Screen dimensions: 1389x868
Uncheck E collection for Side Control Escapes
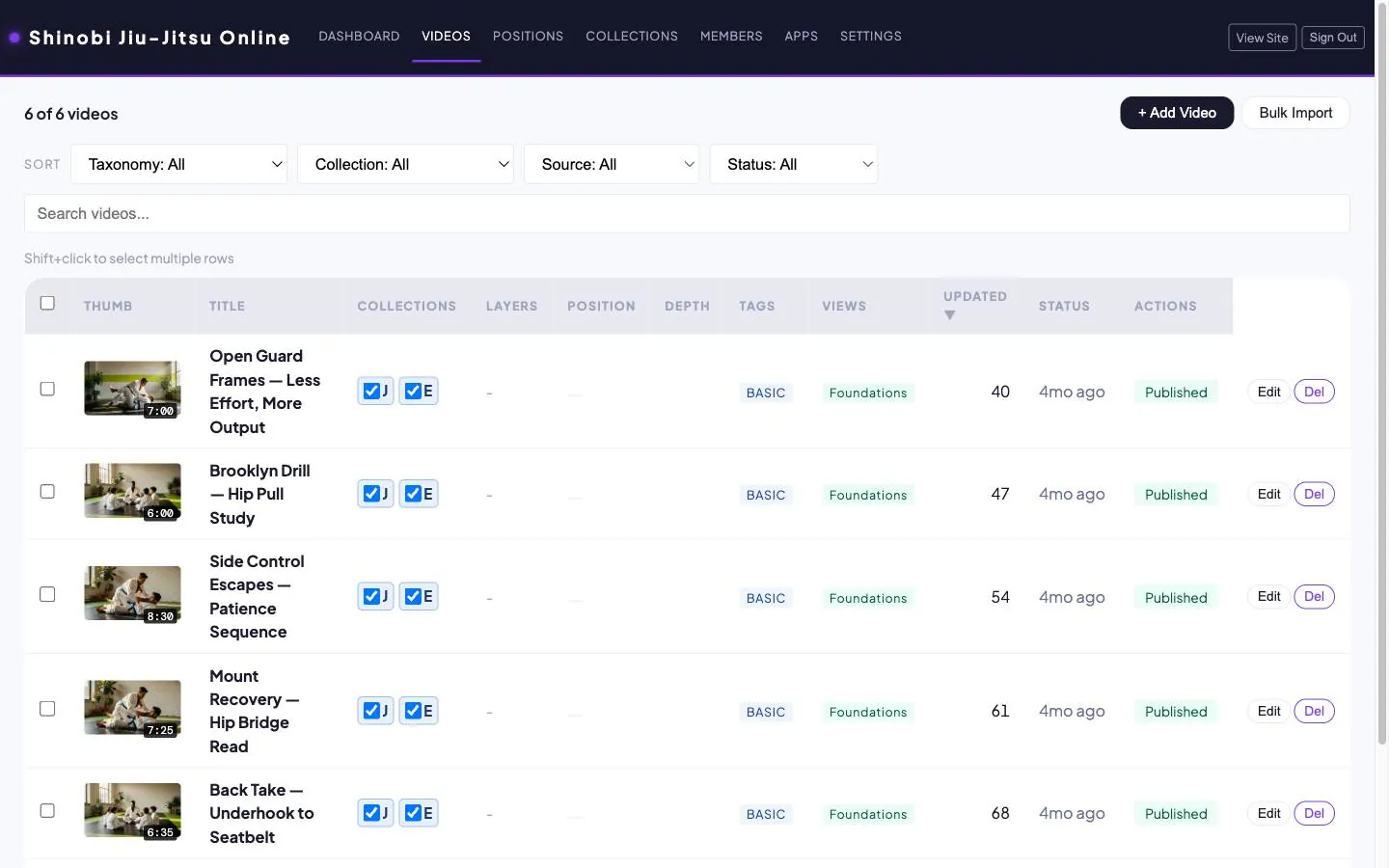(413, 596)
